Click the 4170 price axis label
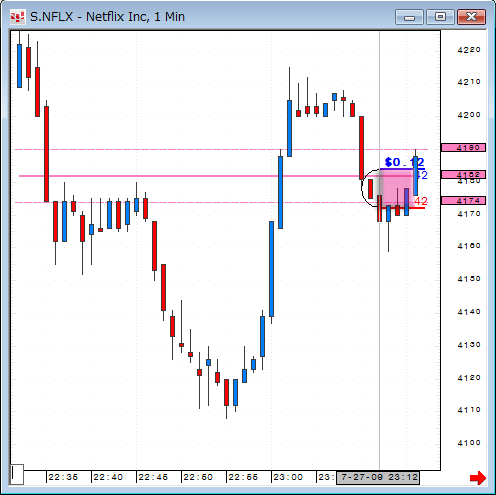The image size is (496, 495). pos(469,214)
